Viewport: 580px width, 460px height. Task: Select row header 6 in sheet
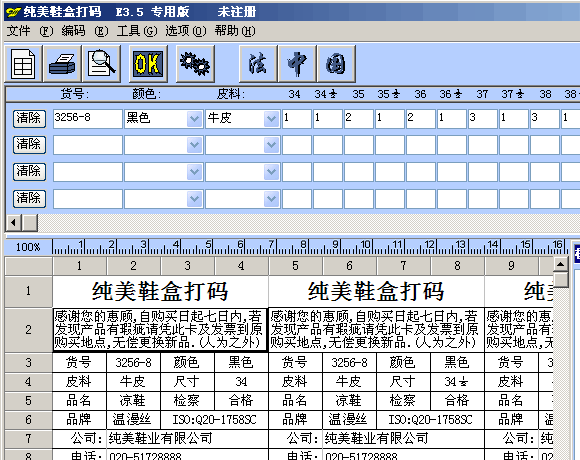[x=28, y=420]
